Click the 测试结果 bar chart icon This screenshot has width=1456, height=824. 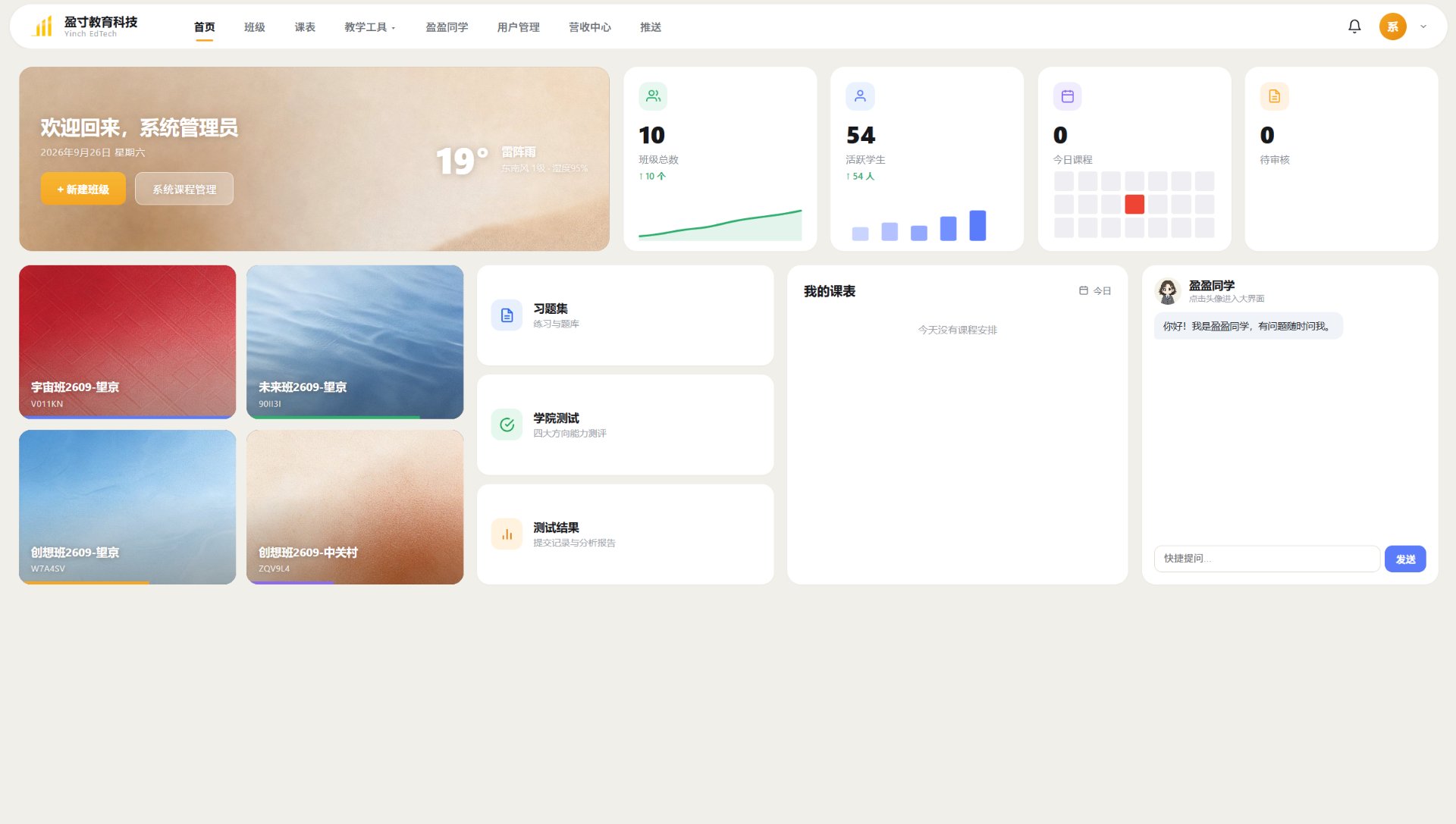507,534
